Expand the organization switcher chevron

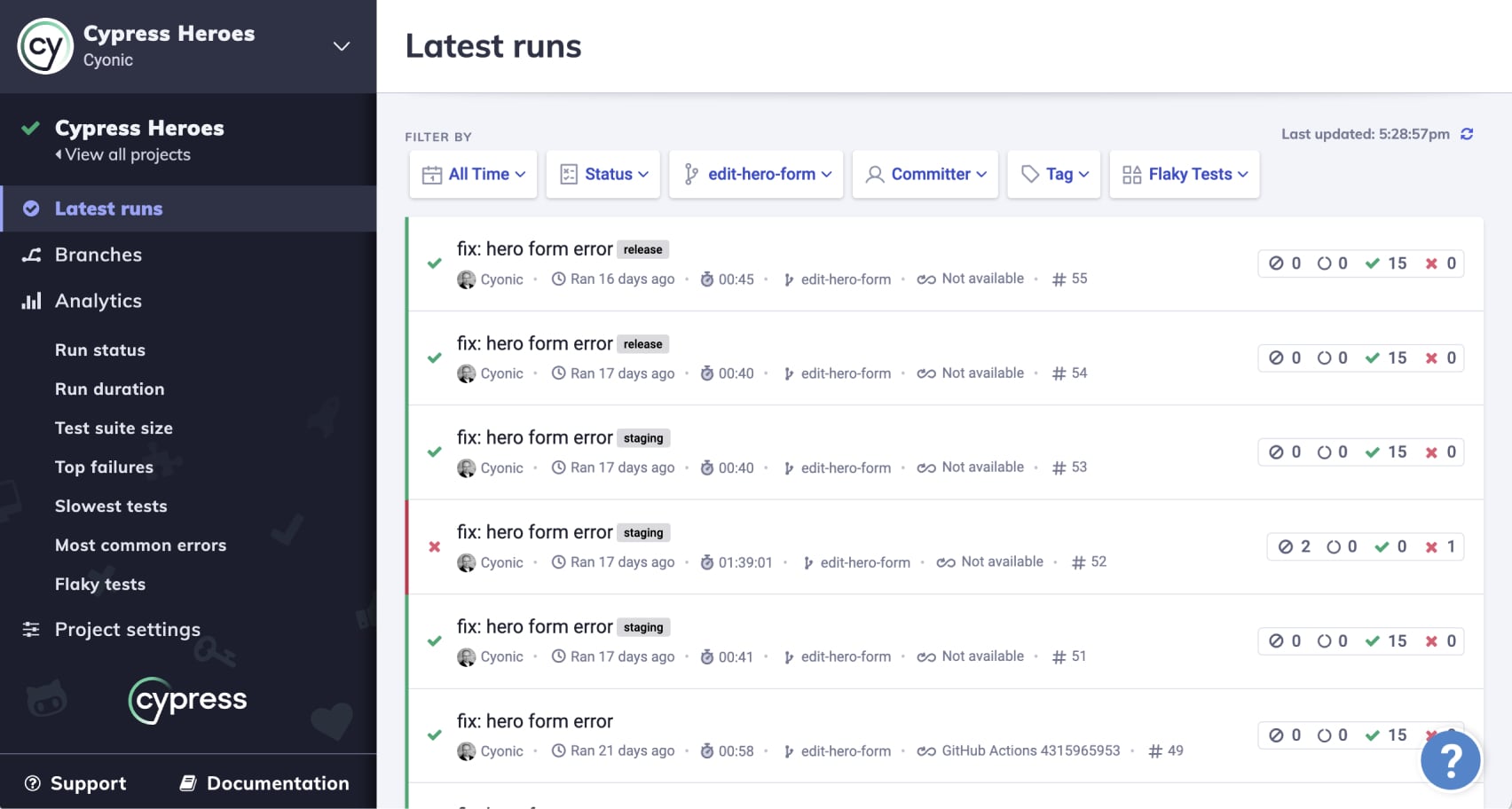[342, 46]
